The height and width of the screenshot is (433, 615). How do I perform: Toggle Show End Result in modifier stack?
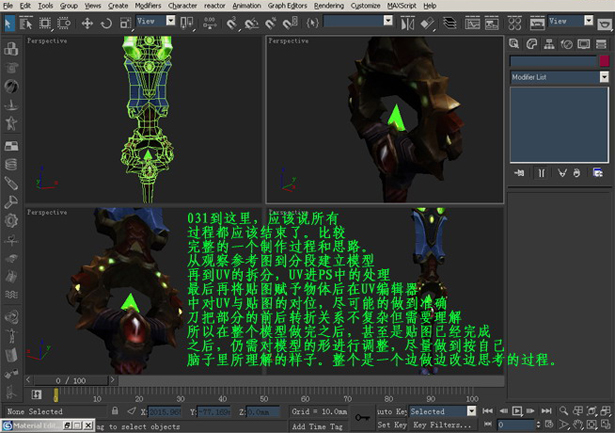540,173
